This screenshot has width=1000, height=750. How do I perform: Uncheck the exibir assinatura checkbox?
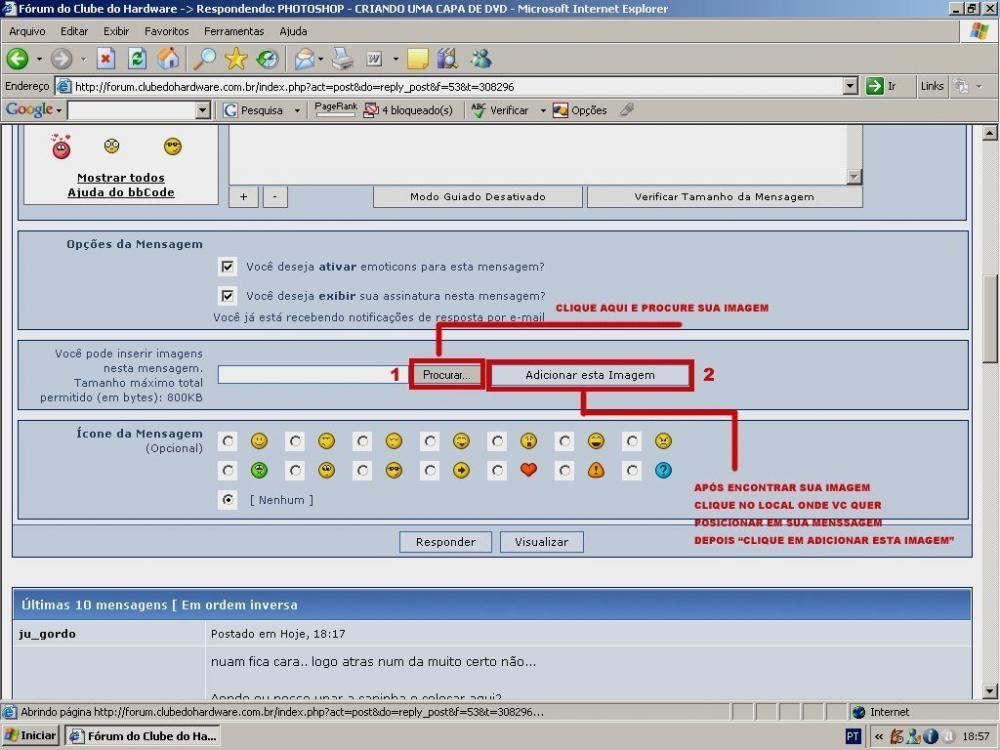[228, 296]
